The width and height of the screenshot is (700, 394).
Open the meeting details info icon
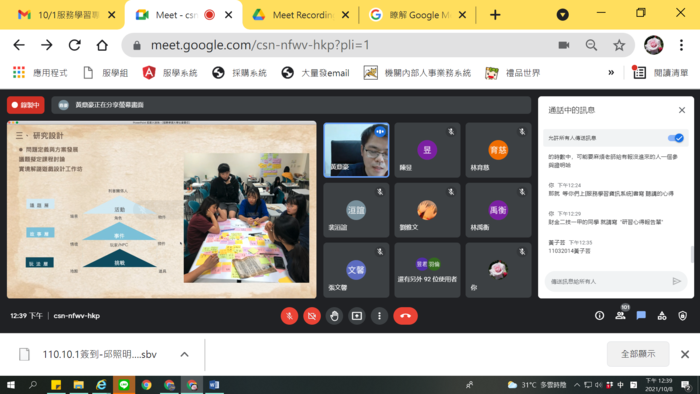point(600,315)
